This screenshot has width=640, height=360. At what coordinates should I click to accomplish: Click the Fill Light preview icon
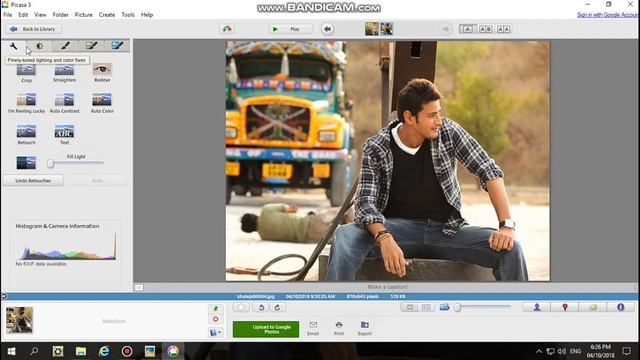(26, 162)
